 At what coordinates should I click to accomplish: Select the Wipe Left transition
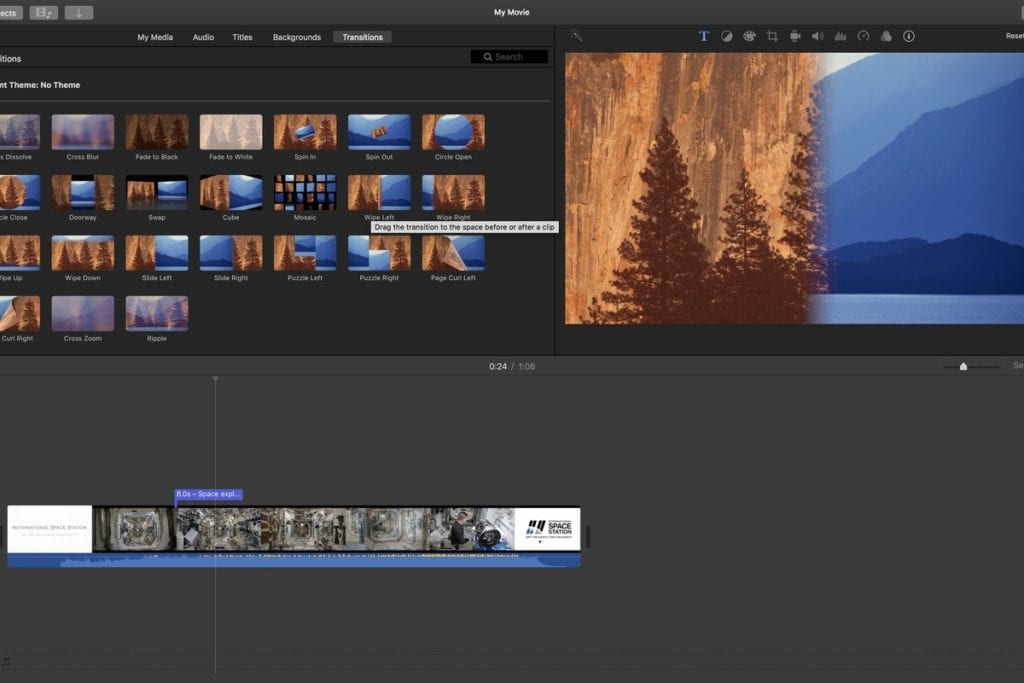click(x=379, y=193)
